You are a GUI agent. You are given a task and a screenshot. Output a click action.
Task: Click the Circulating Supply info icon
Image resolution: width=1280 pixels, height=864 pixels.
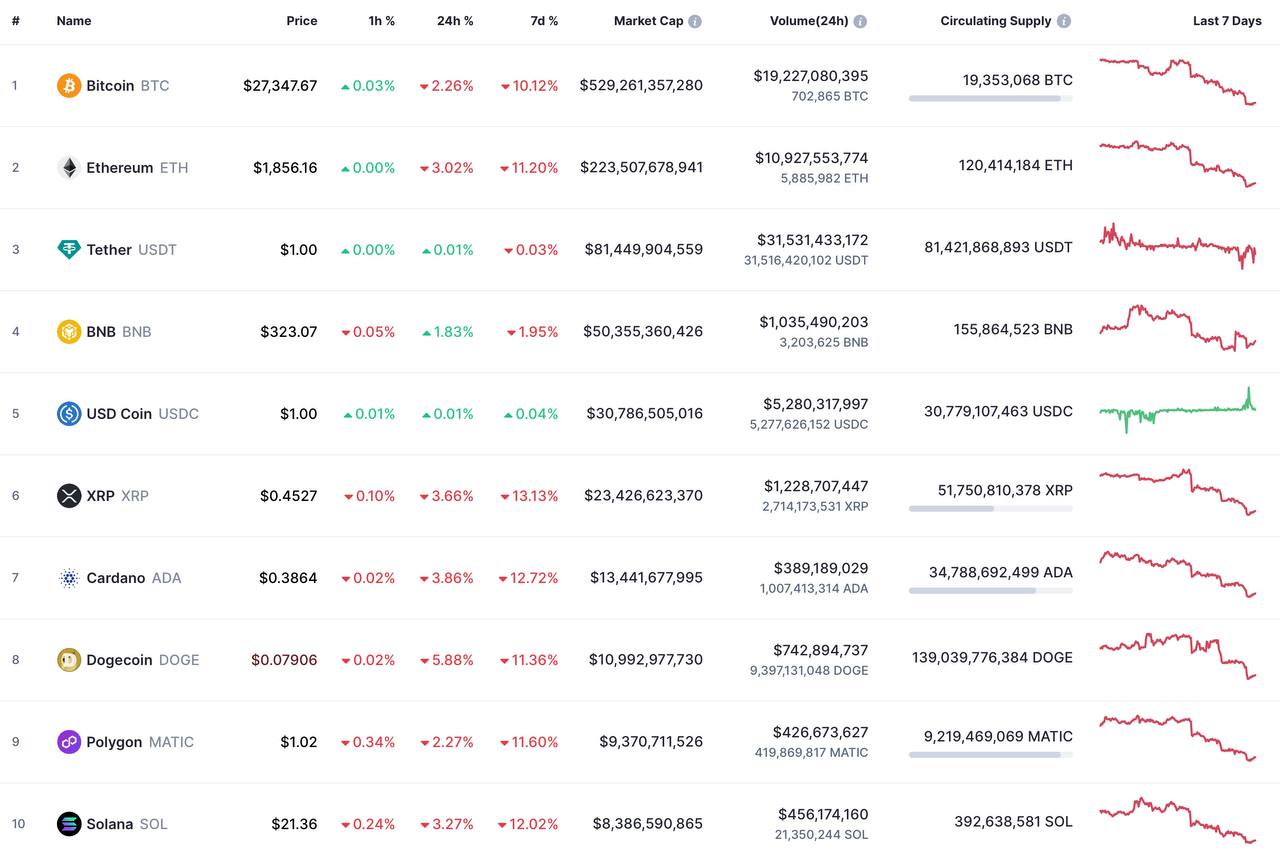click(1064, 21)
